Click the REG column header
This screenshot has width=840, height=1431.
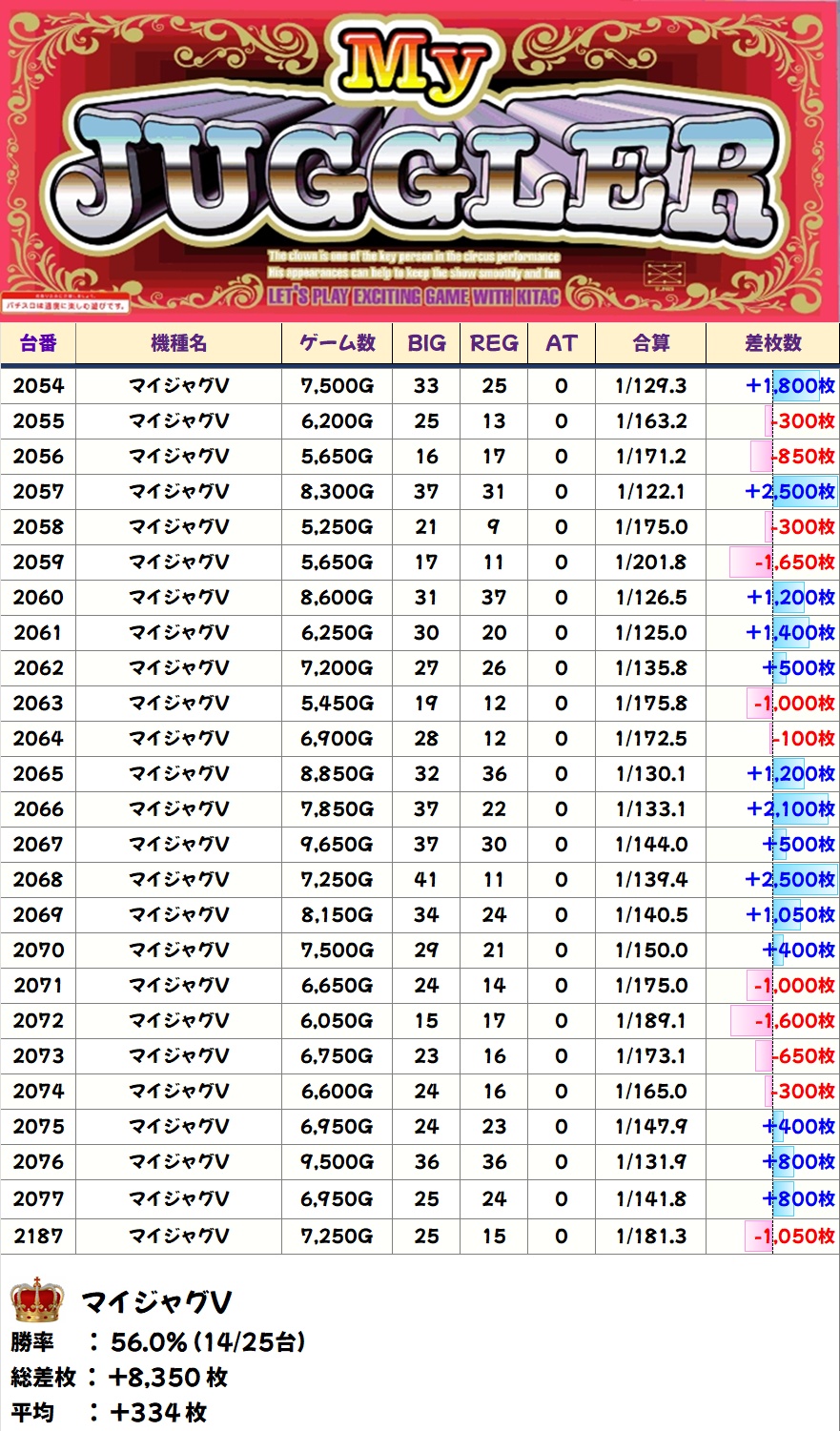tap(494, 343)
